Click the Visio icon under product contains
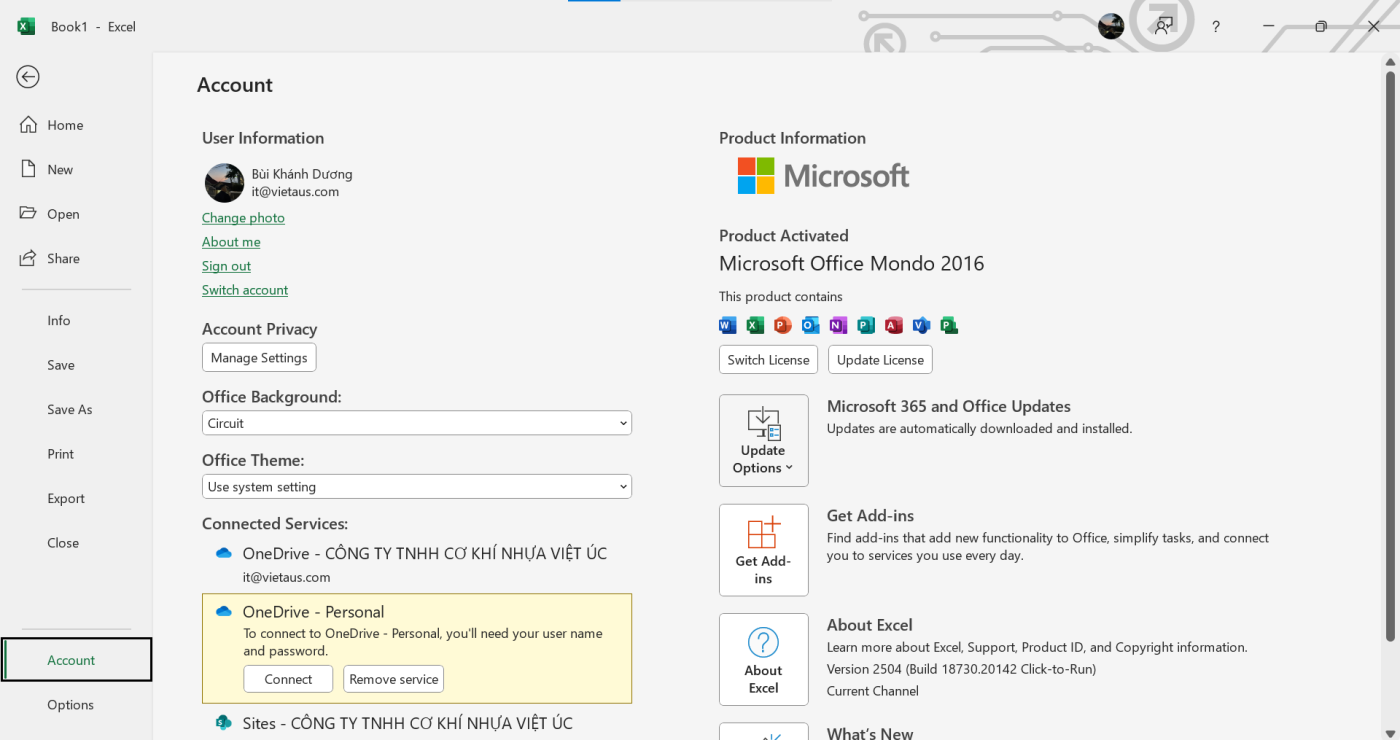The image size is (1400, 740). 921,325
